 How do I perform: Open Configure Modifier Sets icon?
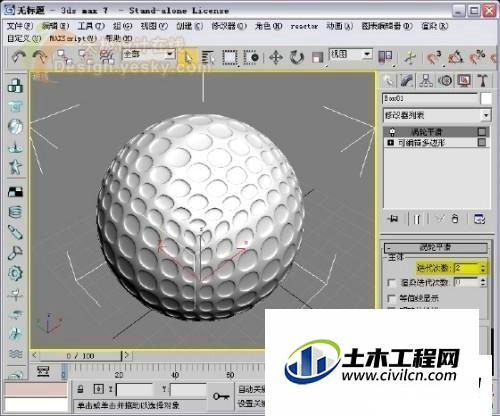pyautogui.click(x=479, y=219)
